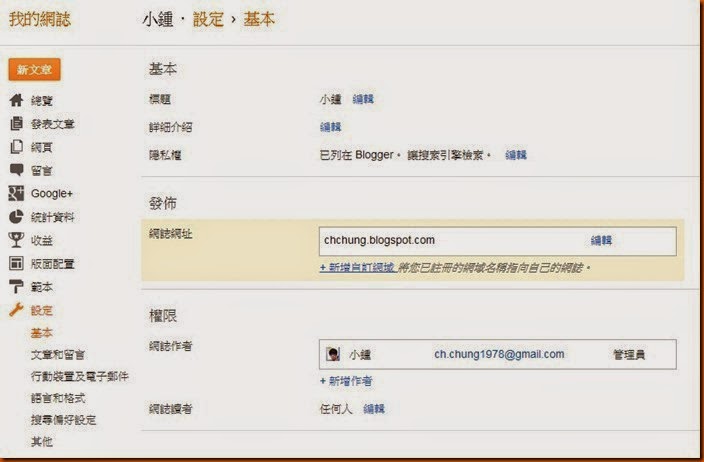Screen dimensions: 704x462
Task: Open 行動裝置及電子郵件 settings sub-item
Action: click(x=80, y=376)
